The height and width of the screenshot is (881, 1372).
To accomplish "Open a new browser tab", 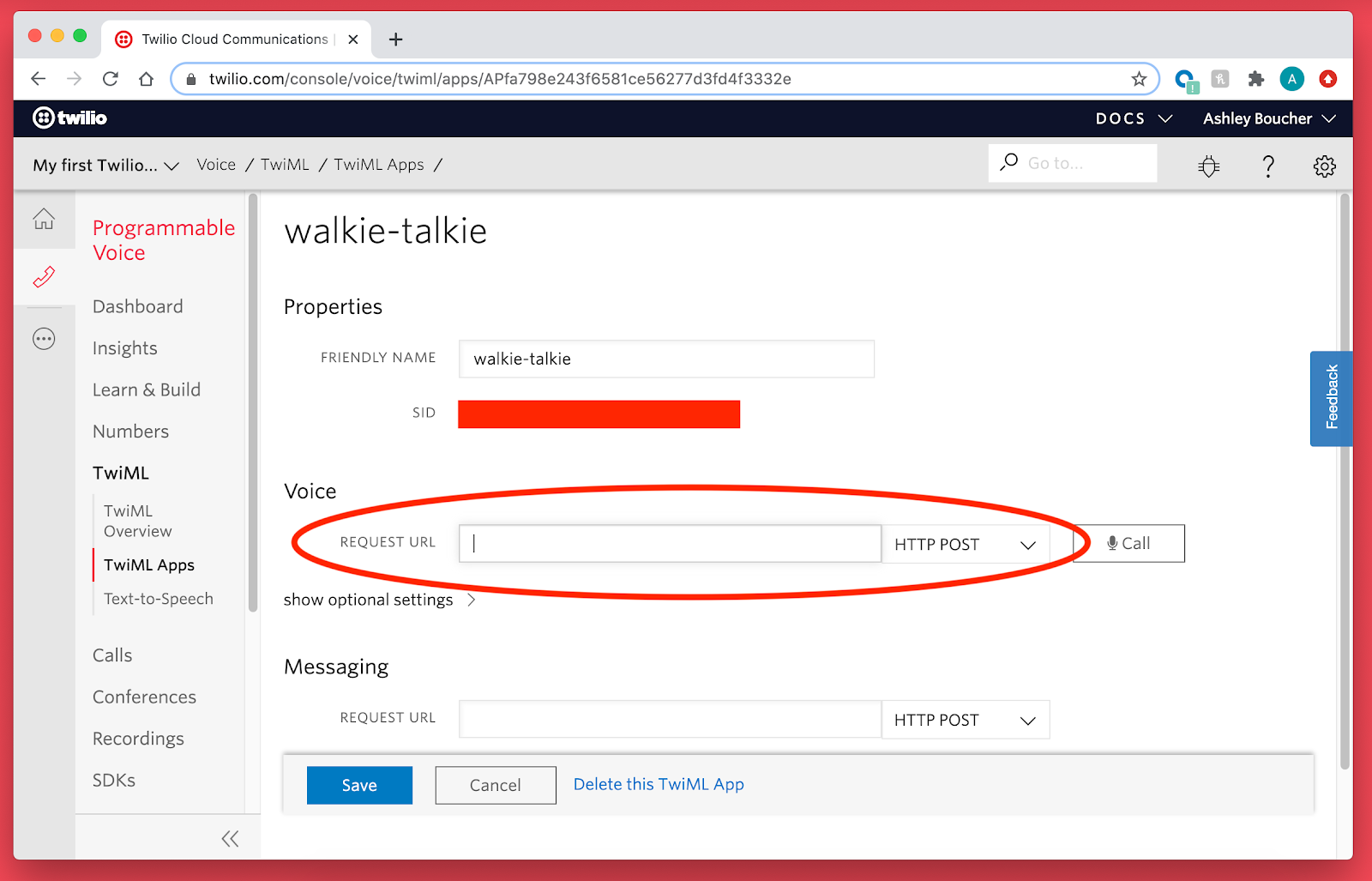I will [395, 39].
